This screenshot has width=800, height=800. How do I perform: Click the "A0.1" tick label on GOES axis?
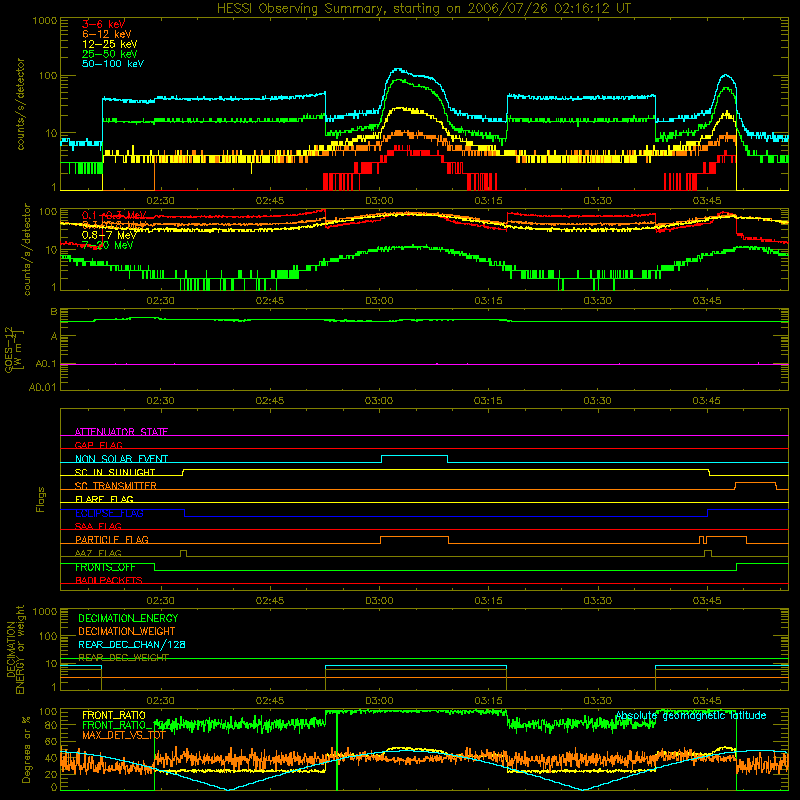tap(46, 364)
